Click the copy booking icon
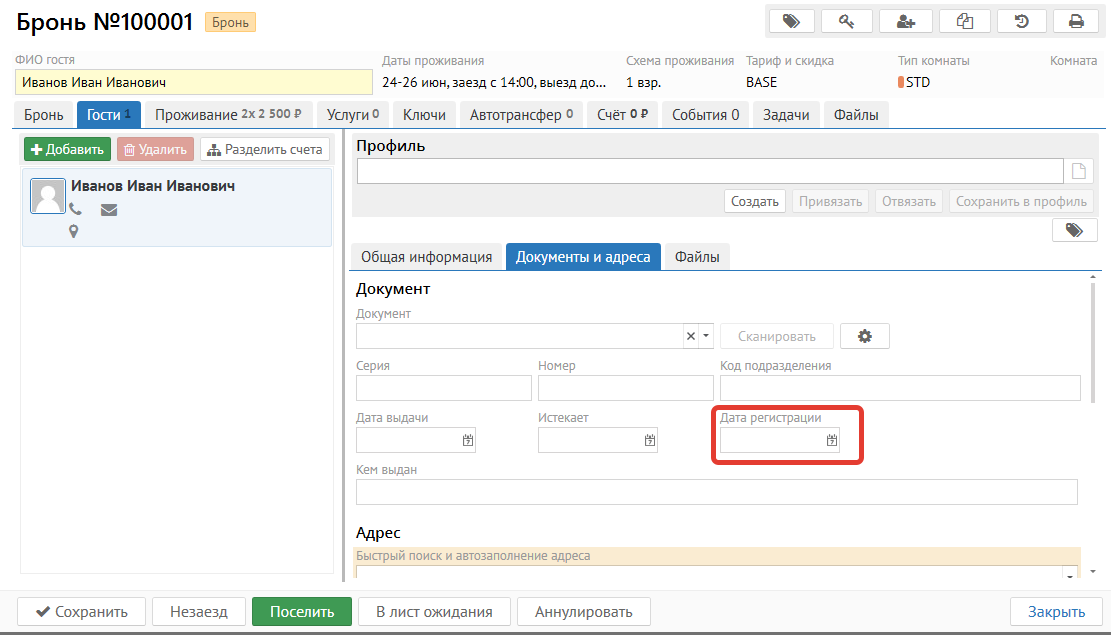 (965, 21)
